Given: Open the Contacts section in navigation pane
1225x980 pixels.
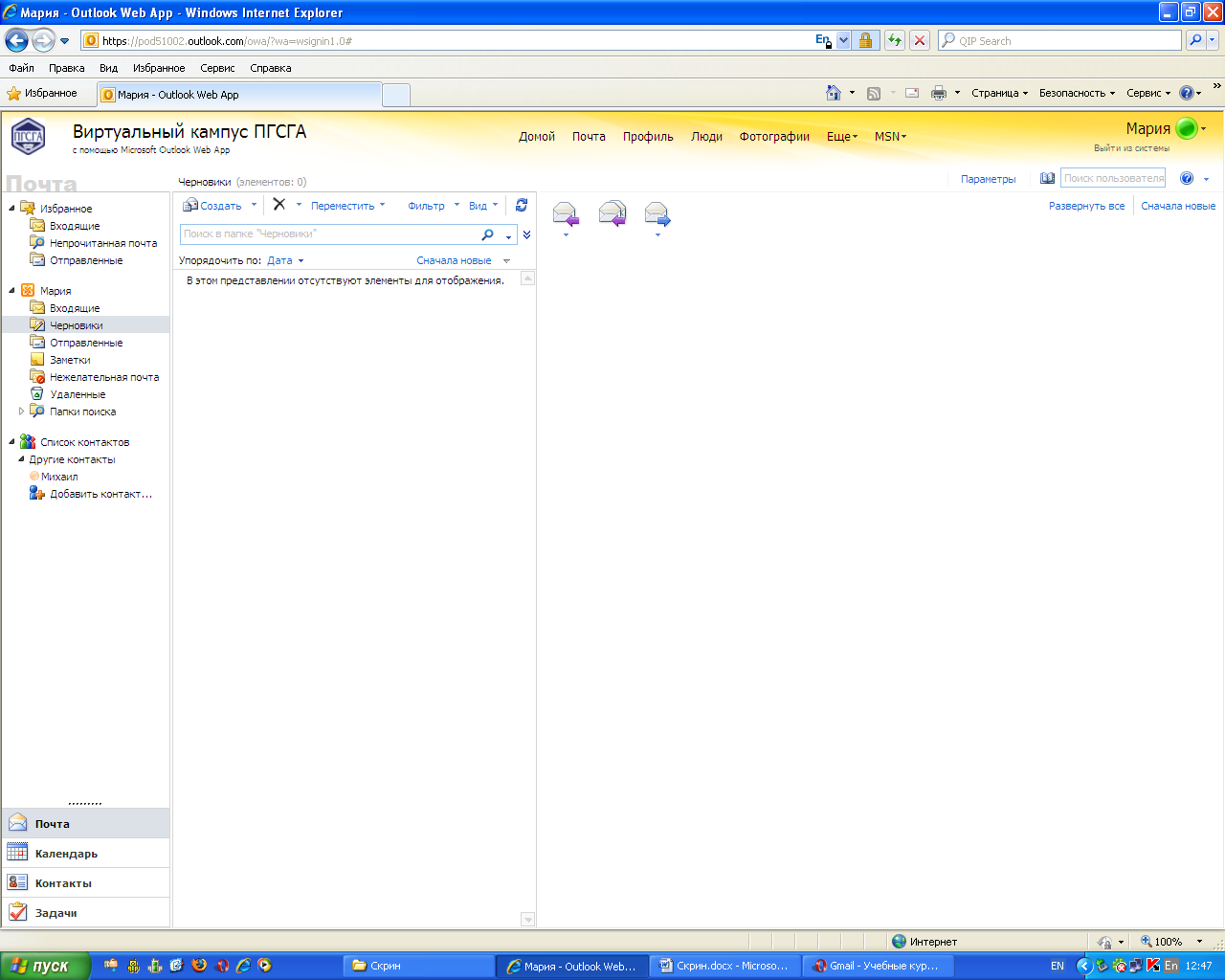Looking at the screenshot, I should [86, 882].
